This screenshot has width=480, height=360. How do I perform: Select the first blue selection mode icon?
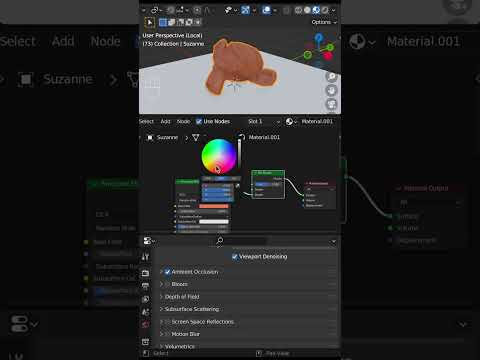[x=163, y=22]
